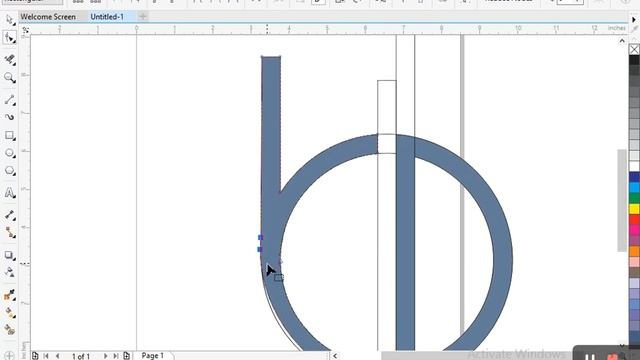Screen dimensions: 640x360
Task: Add a page before the current page
Action: [x=35, y=356]
